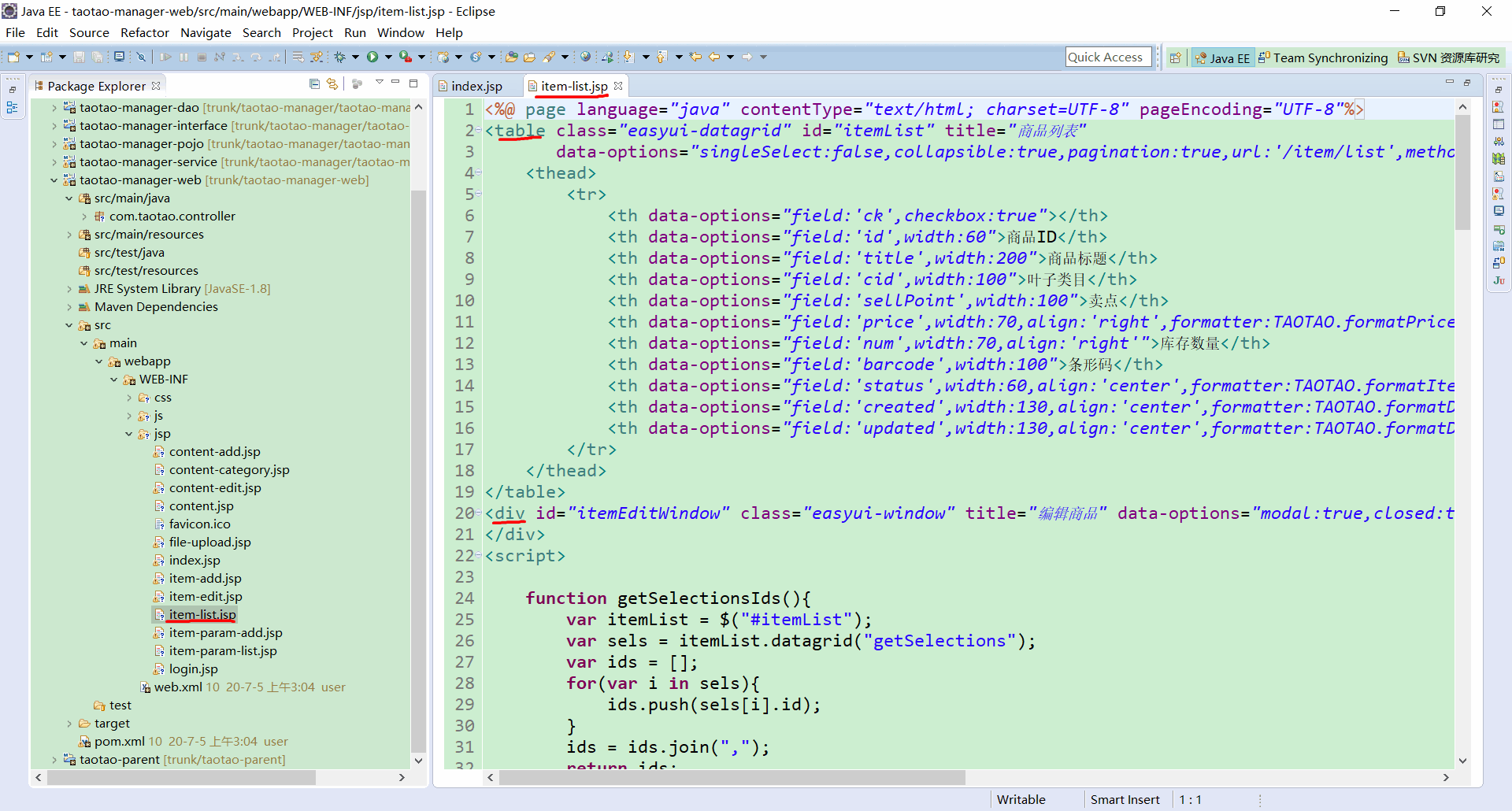This screenshot has height=811, width=1512.
Task: Expand the Maven Dependencies node
Action: [69, 307]
